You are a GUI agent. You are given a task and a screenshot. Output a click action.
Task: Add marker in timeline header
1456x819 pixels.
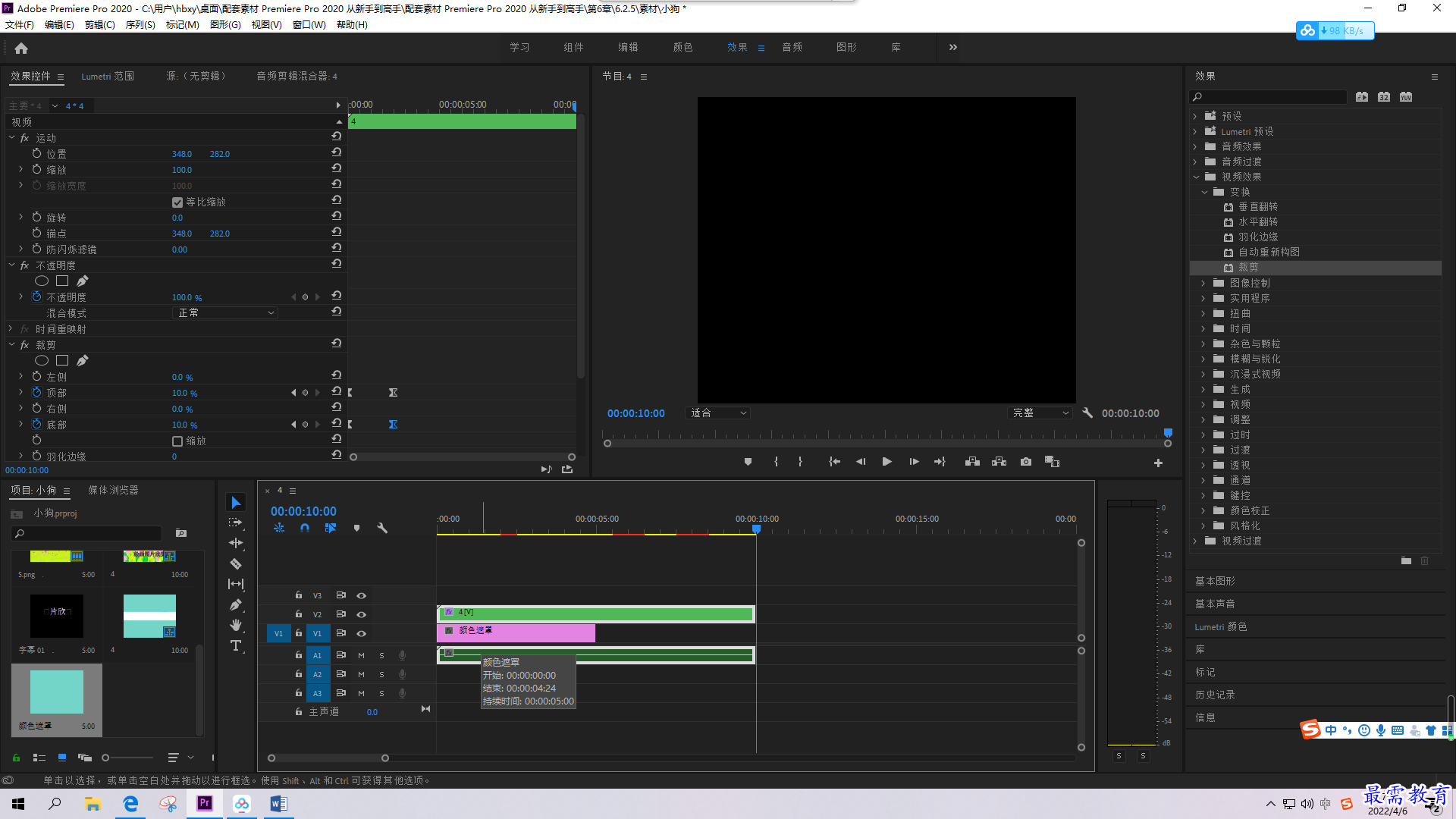pos(356,528)
